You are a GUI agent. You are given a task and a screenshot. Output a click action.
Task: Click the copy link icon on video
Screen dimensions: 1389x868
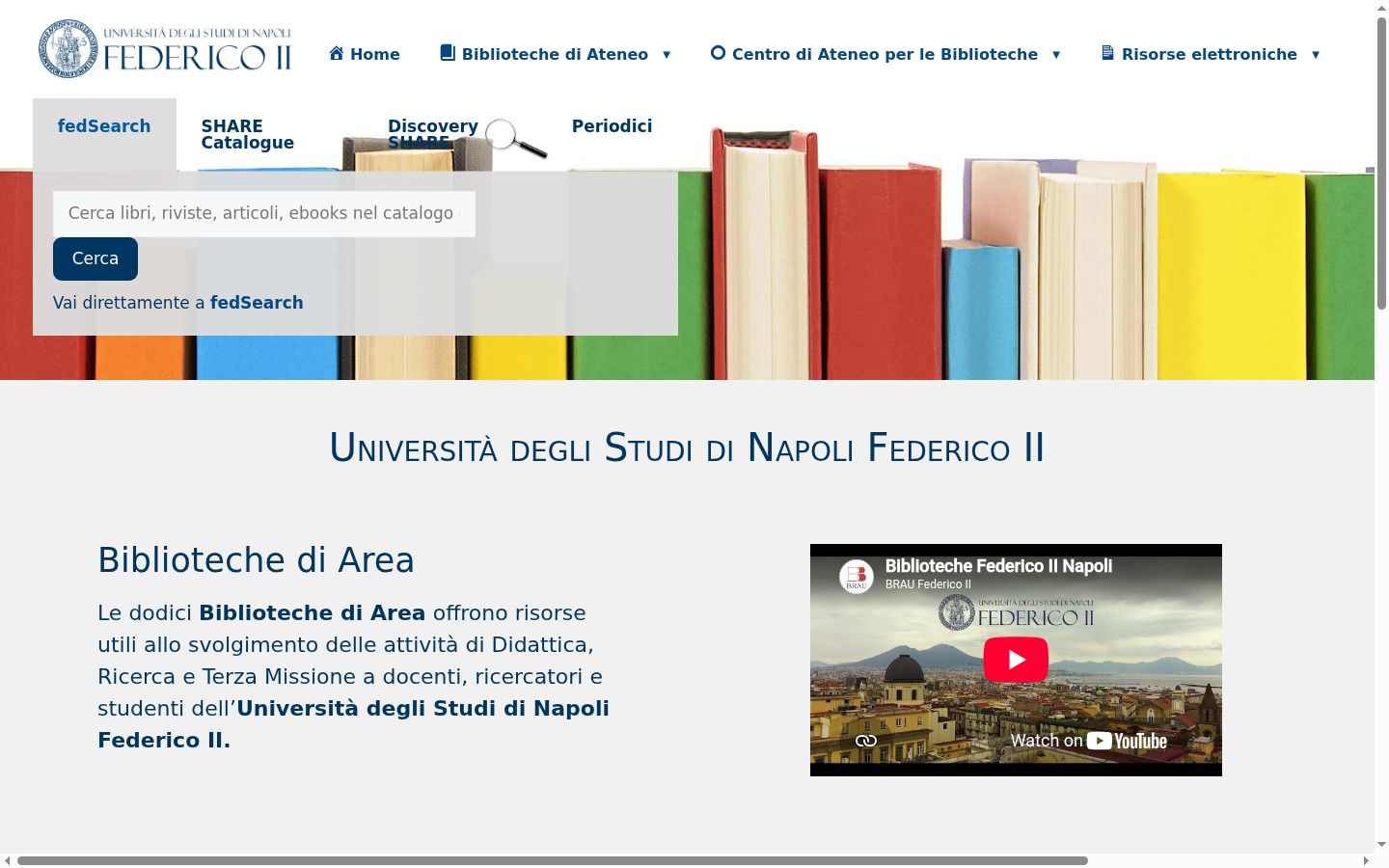click(x=866, y=741)
